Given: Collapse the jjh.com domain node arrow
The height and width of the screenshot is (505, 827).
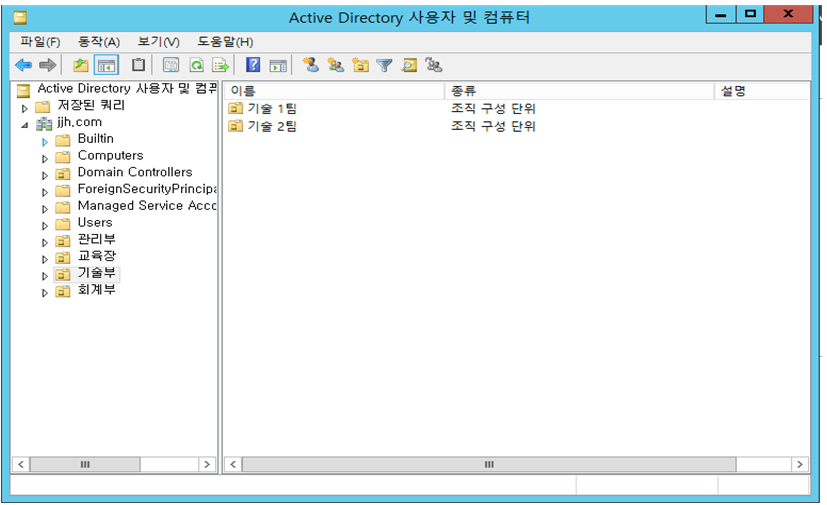Looking at the screenshot, I should [x=25, y=125].
